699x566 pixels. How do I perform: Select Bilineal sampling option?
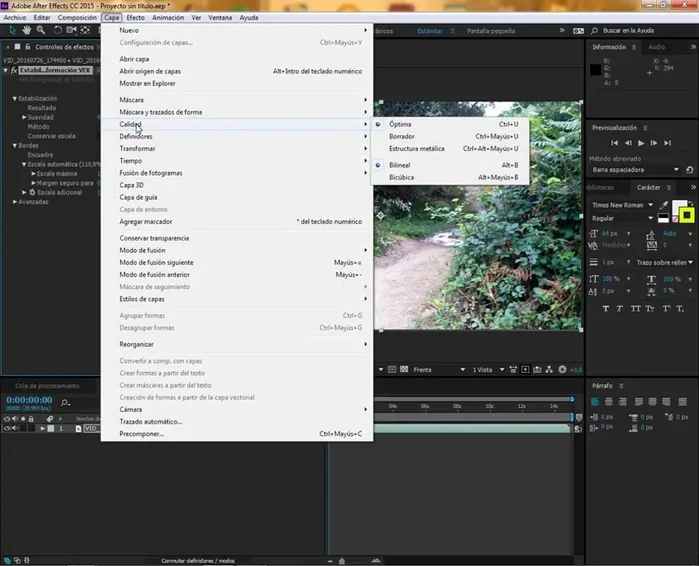[400, 165]
